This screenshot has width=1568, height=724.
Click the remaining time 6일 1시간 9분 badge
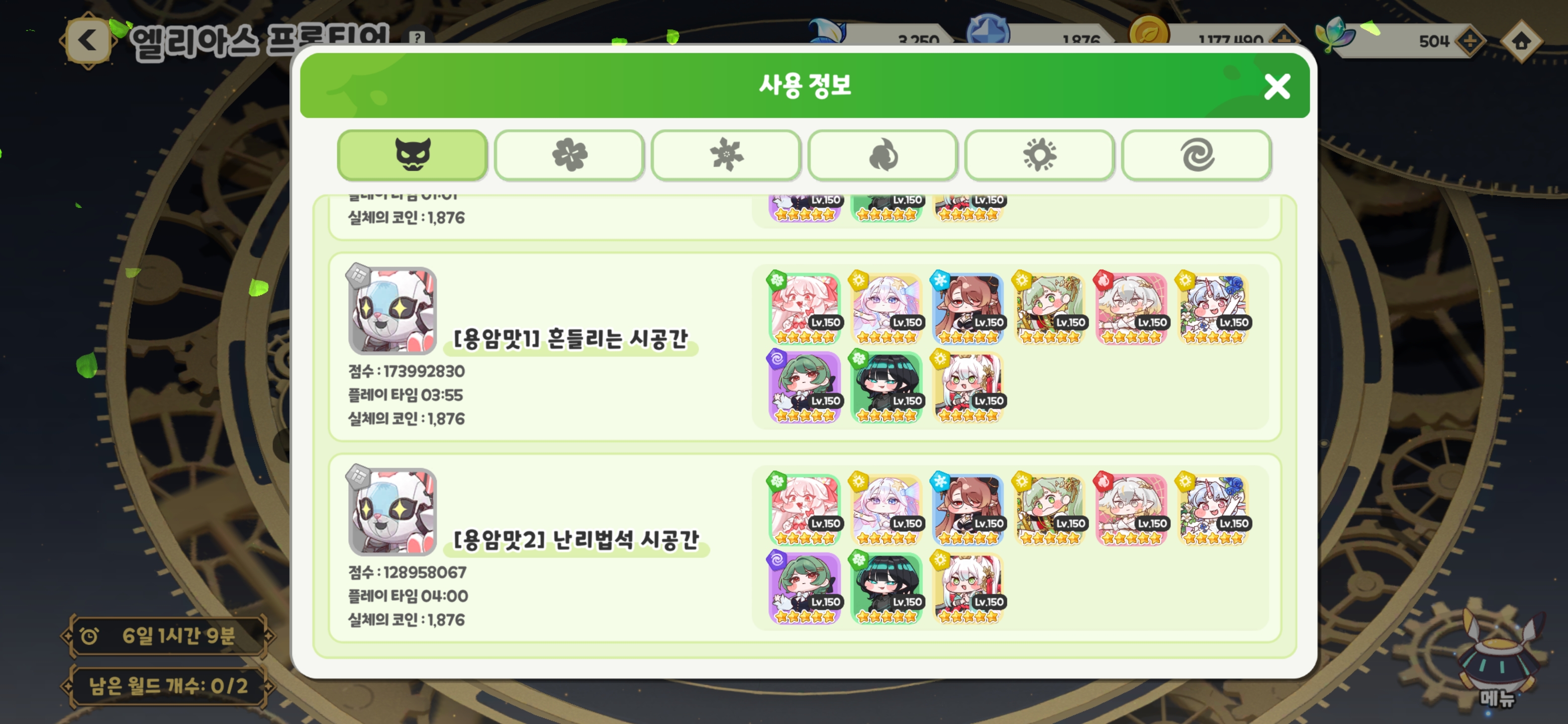point(167,636)
